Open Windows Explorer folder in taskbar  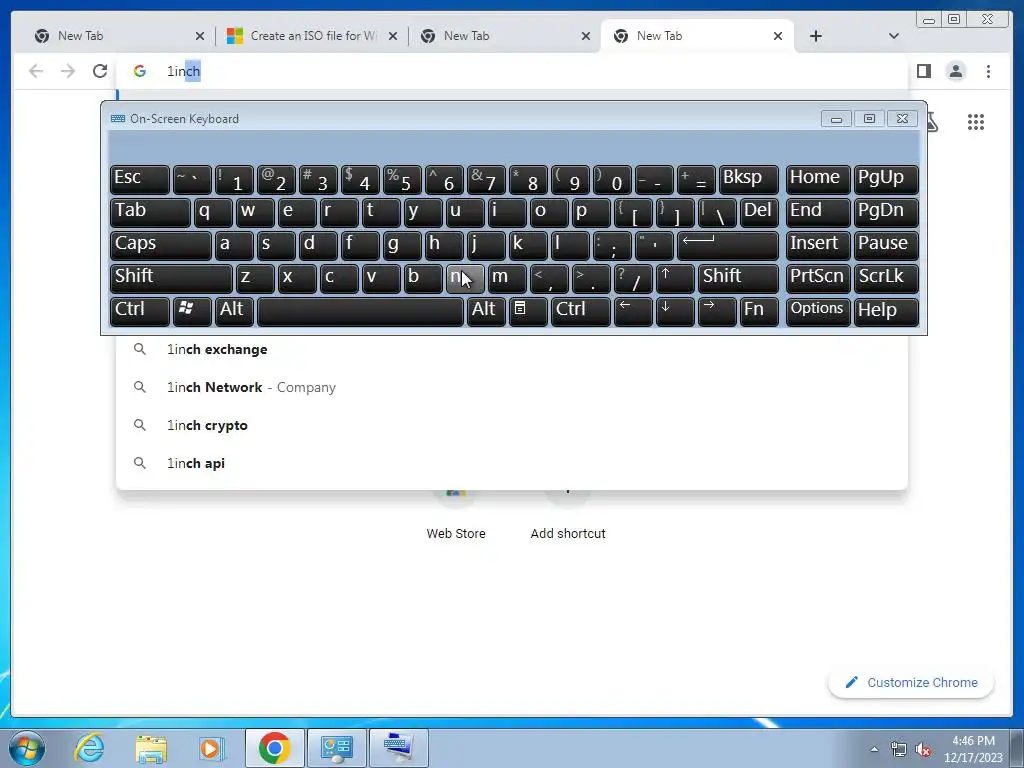151,748
